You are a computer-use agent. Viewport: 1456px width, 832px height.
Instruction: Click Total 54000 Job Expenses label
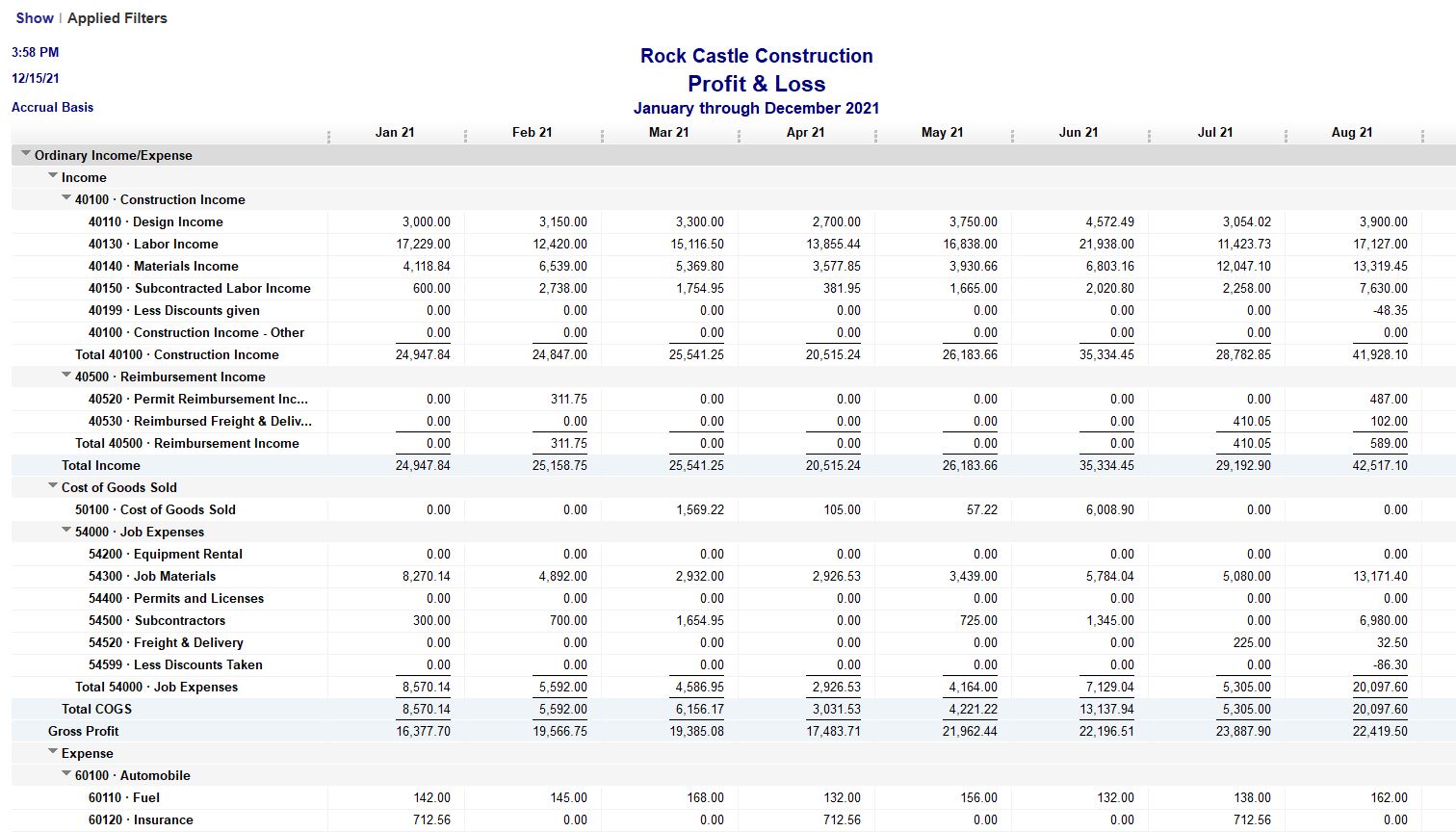point(157,687)
